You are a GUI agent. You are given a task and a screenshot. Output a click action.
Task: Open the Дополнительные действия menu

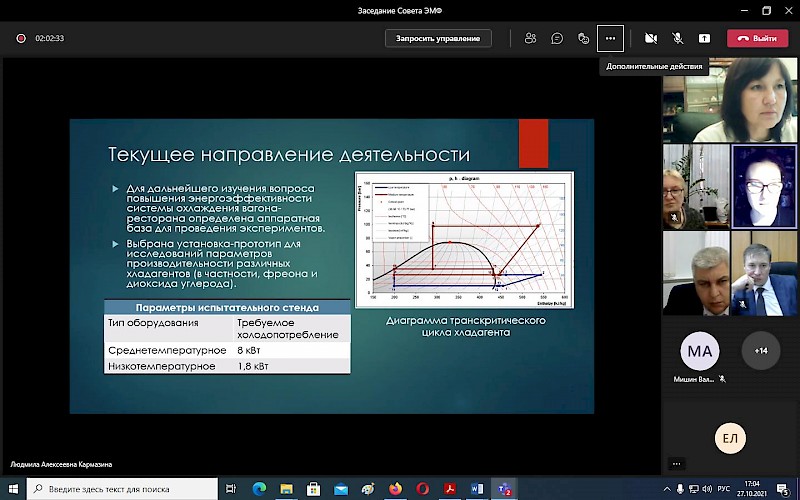point(610,38)
